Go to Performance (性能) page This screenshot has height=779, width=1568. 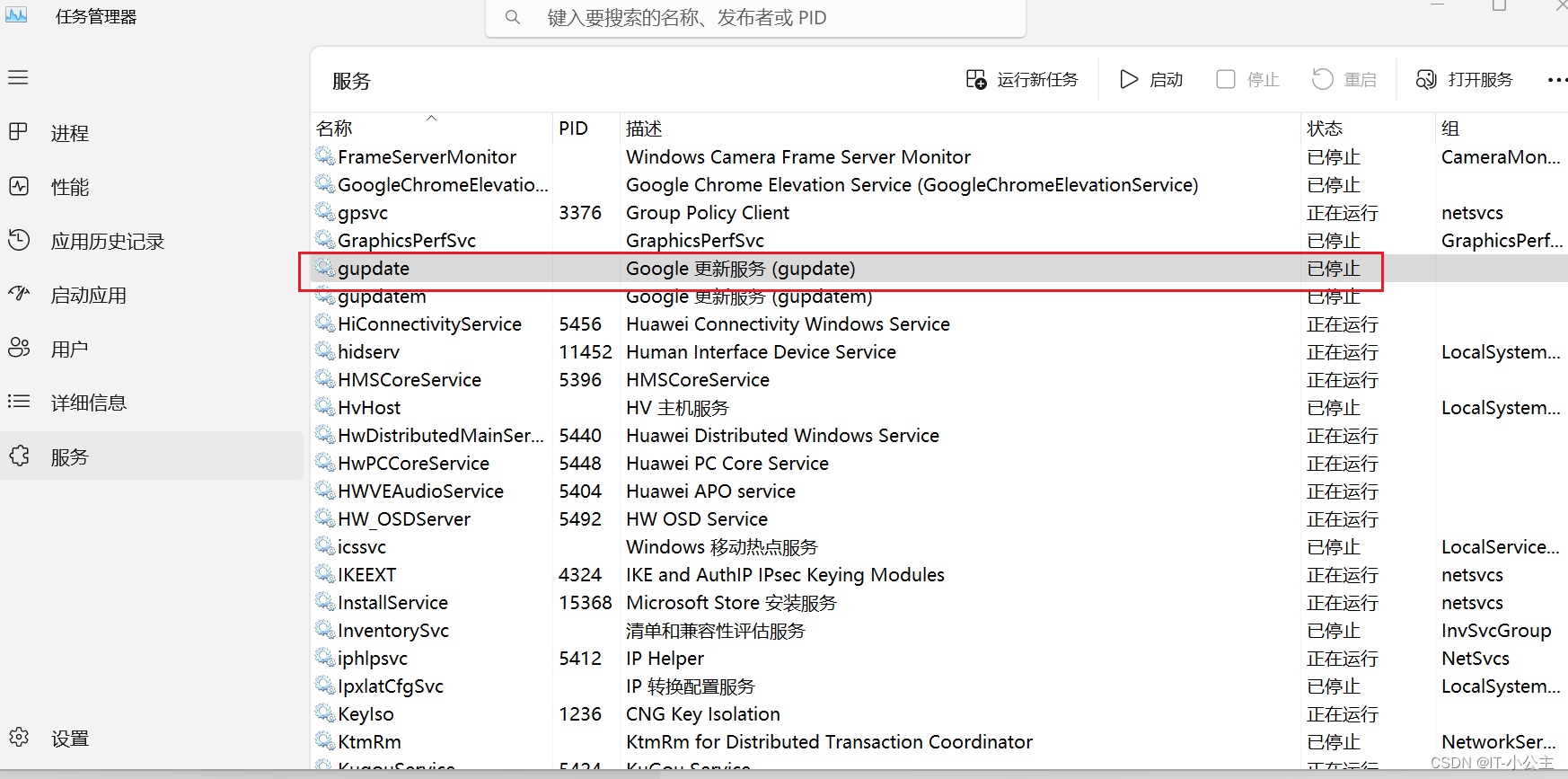click(x=70, y=187)
